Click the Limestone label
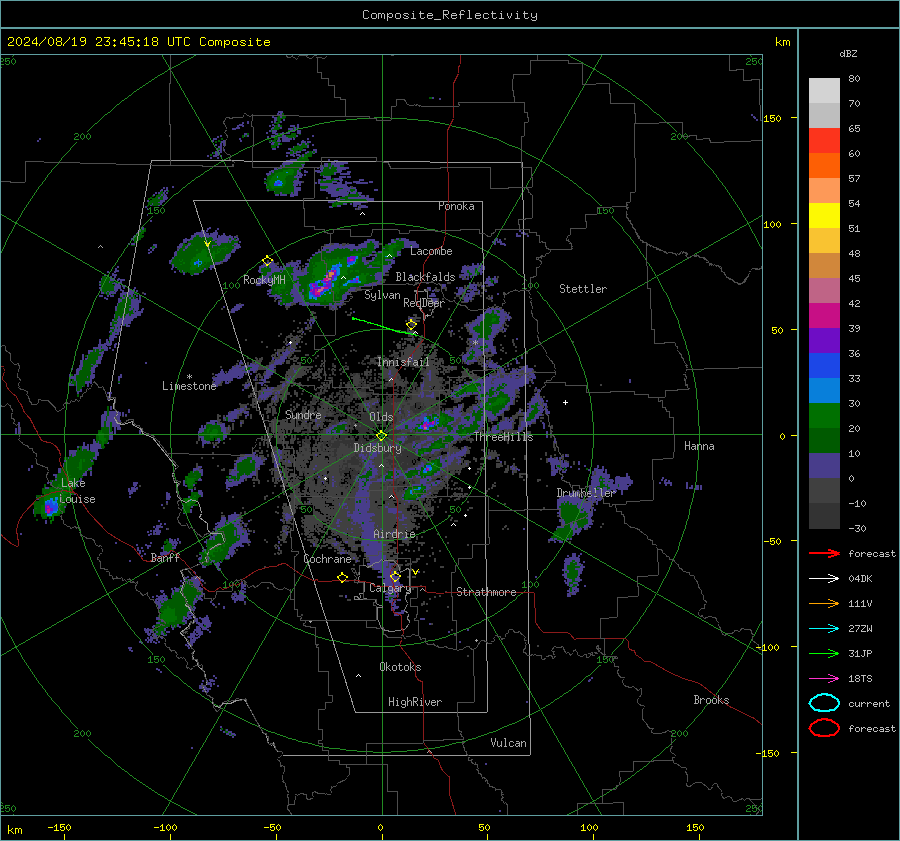900x841 pixels. (x=189, y=386)
